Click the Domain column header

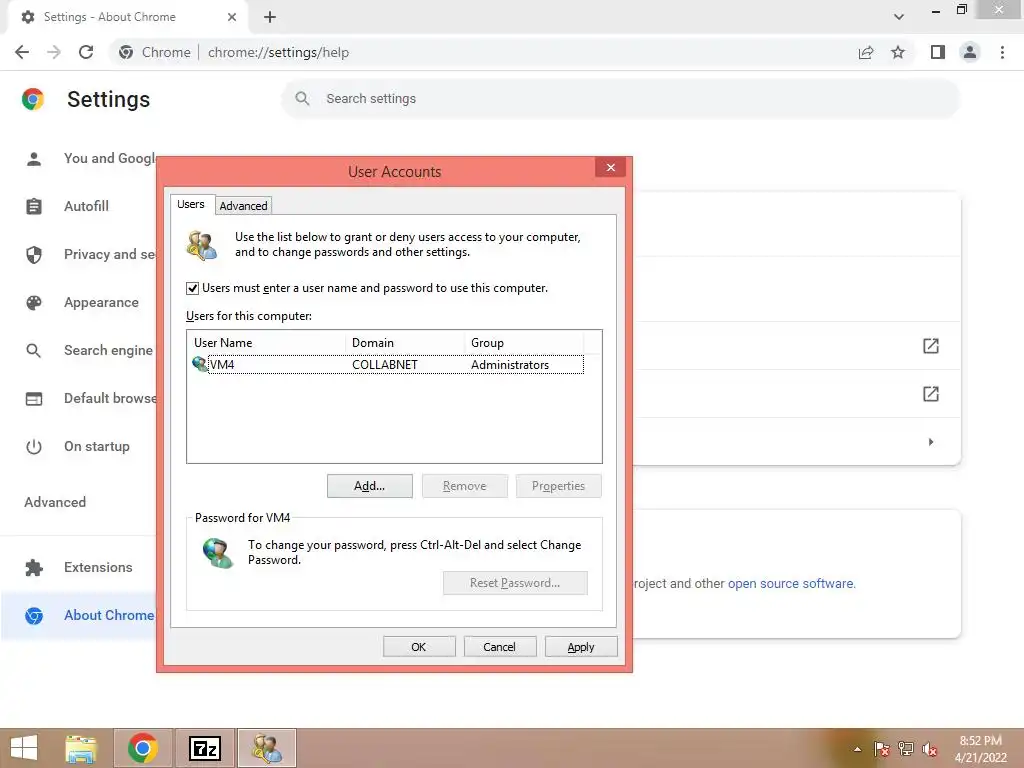click(405, 343)
